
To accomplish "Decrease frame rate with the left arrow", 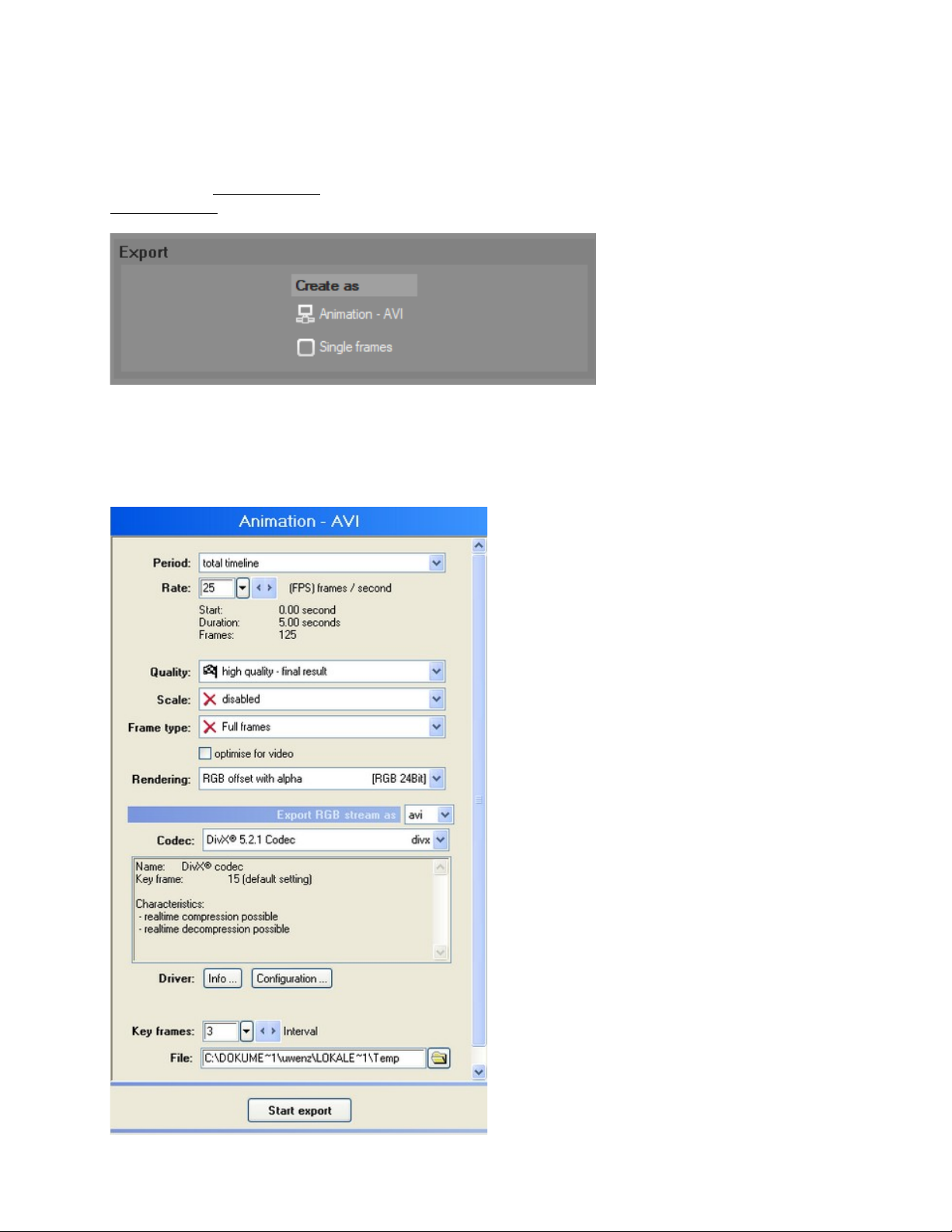I will 259,588.
